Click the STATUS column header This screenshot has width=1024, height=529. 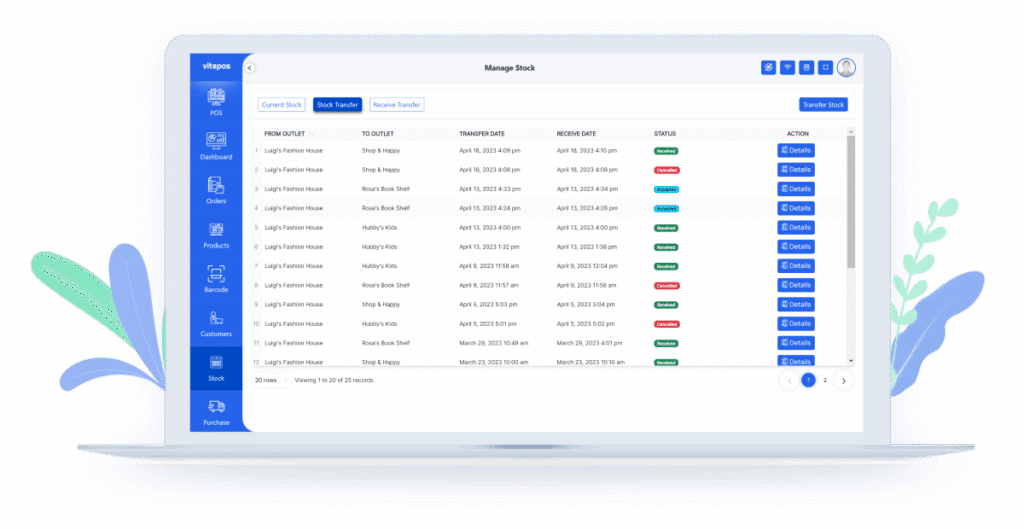tap(665, 134)
